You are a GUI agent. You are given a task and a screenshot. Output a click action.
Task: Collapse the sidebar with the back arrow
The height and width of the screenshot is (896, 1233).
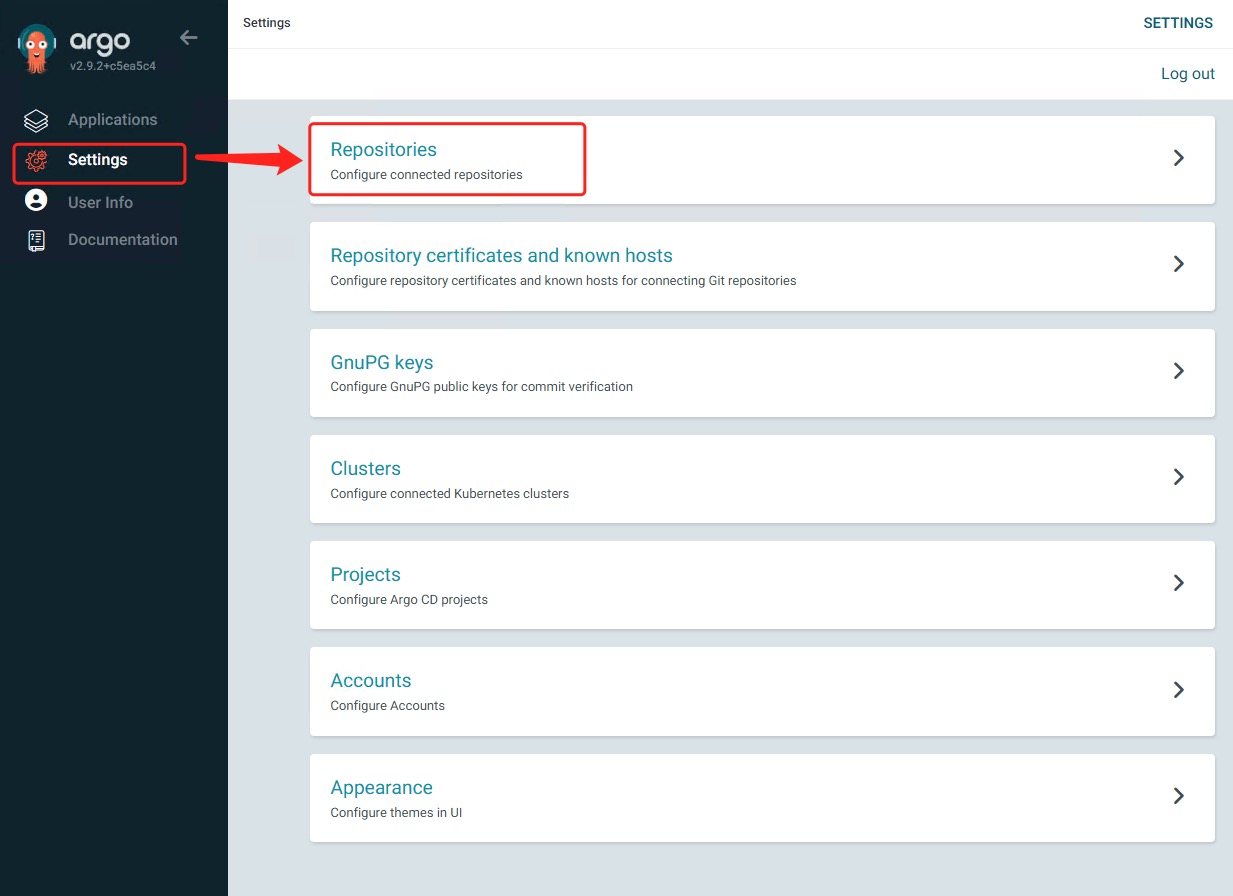point(188,38)
